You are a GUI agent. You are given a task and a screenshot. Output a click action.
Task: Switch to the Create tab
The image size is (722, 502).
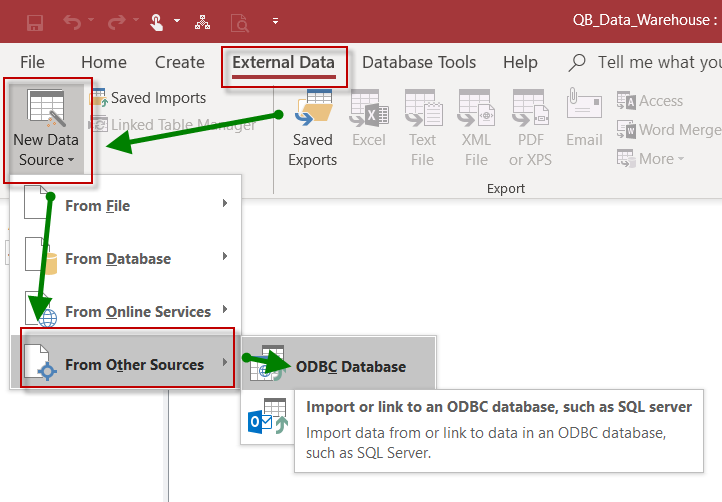tap(180, 62)
